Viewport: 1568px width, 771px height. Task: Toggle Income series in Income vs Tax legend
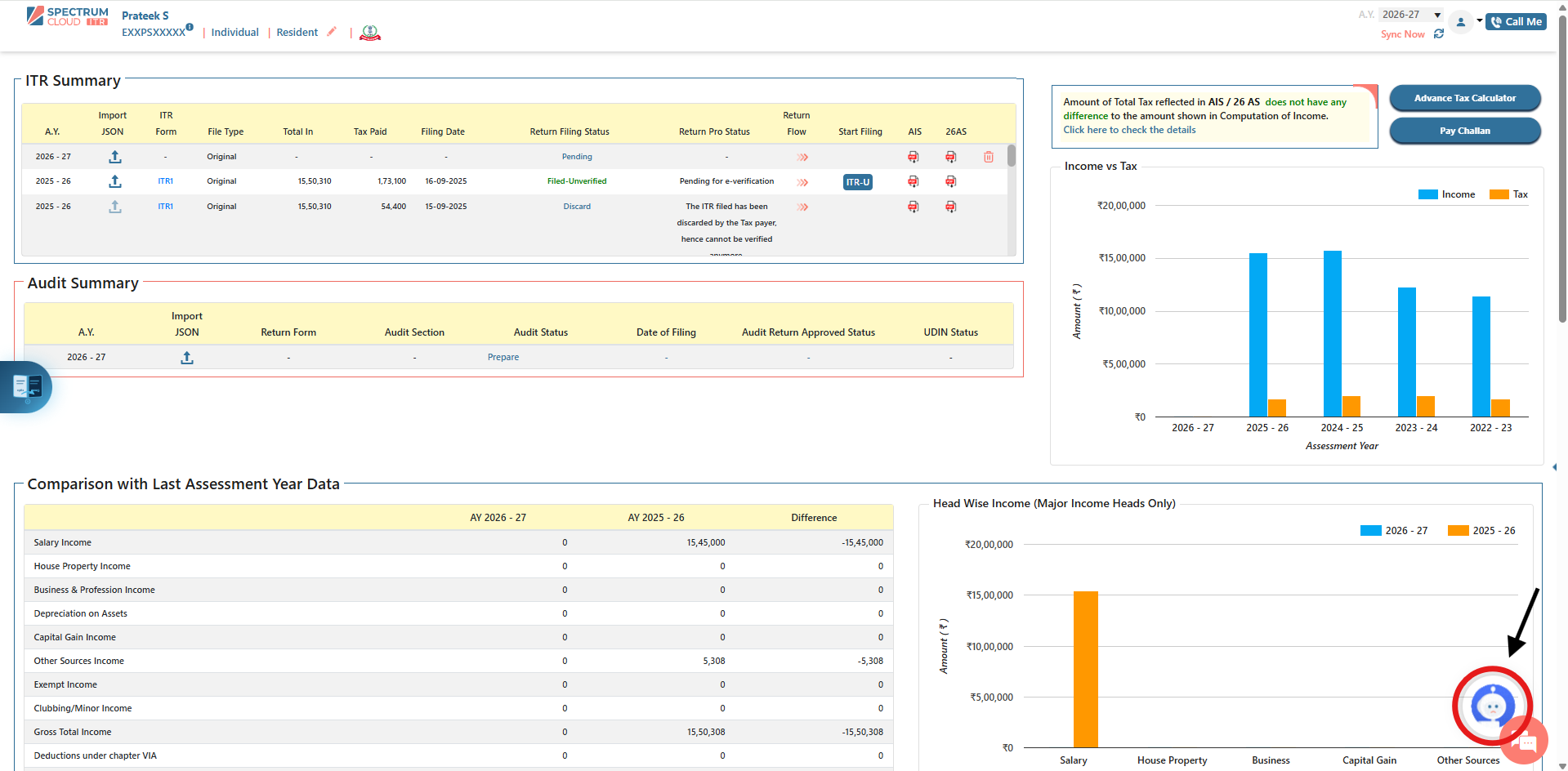pyautogui.click(x=1446, y=194)
